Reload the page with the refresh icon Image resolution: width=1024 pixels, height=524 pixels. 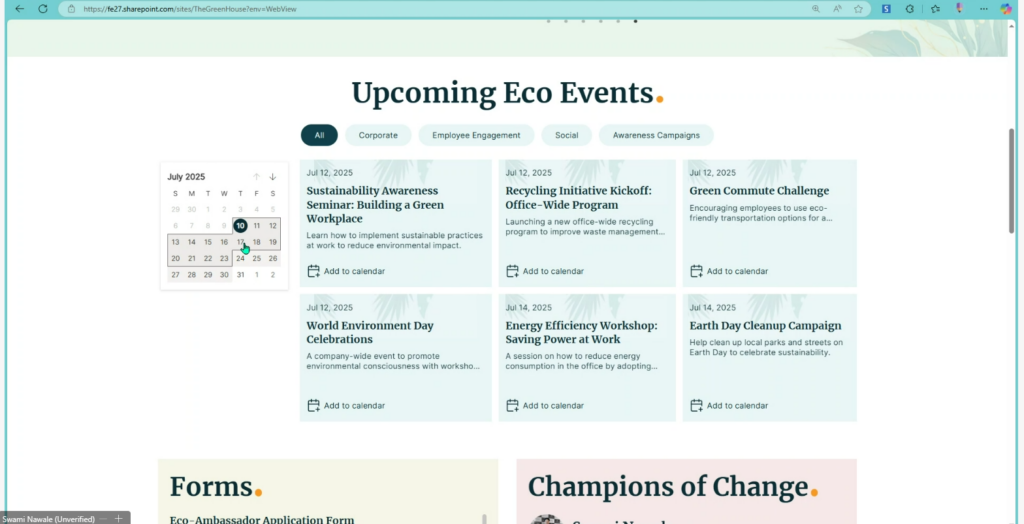[x=42, y=9]
